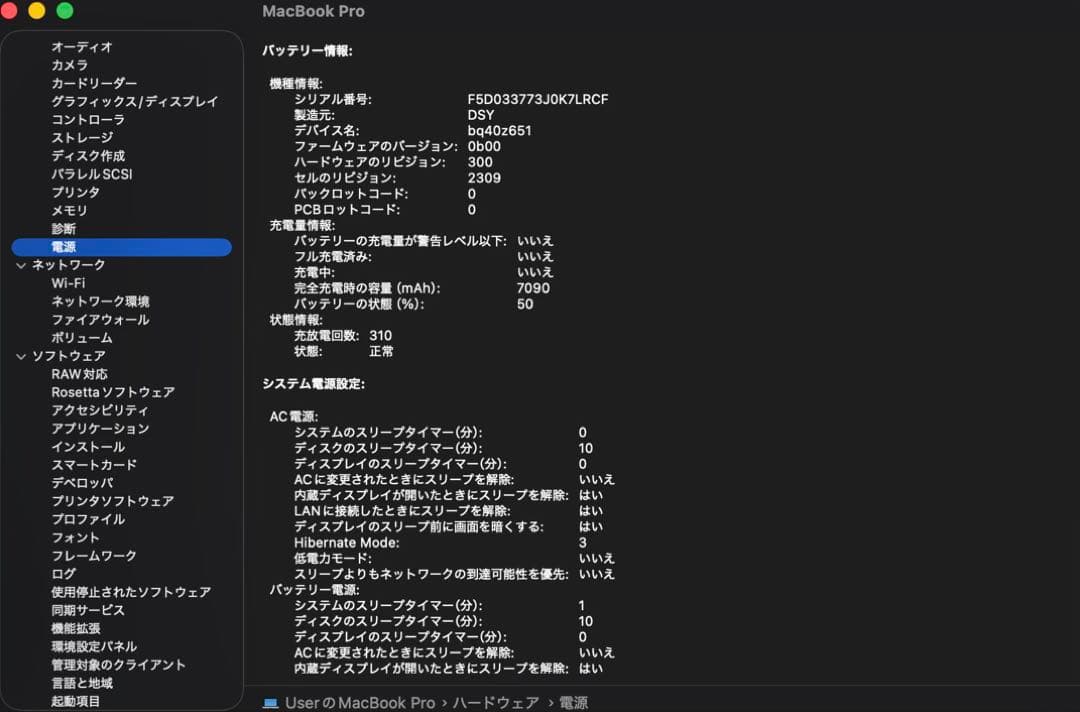
Task: Select ボリューム in the sidebar
Action: coord(82,337)
